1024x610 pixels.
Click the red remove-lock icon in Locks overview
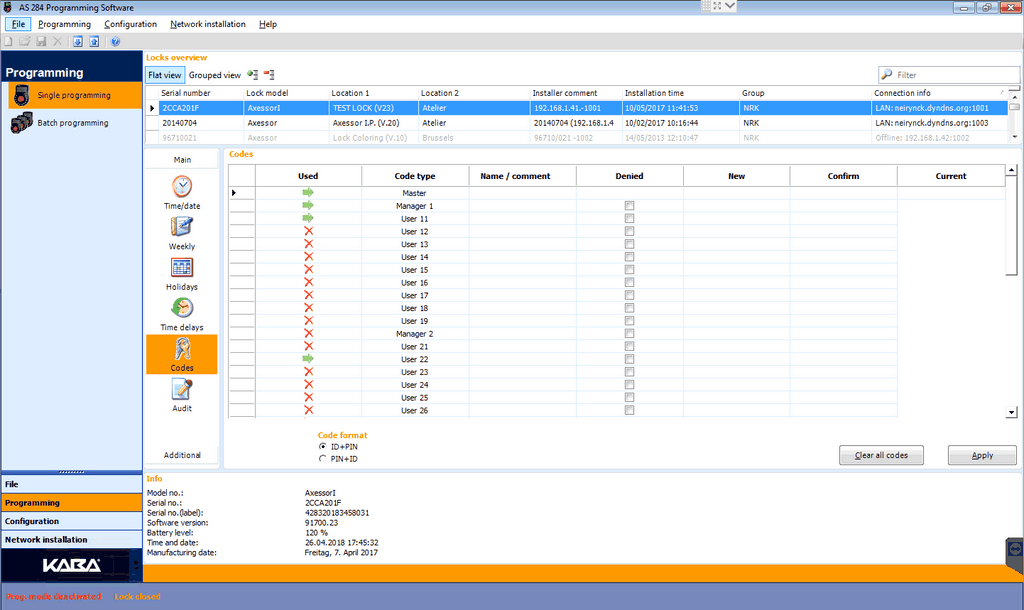269,74
